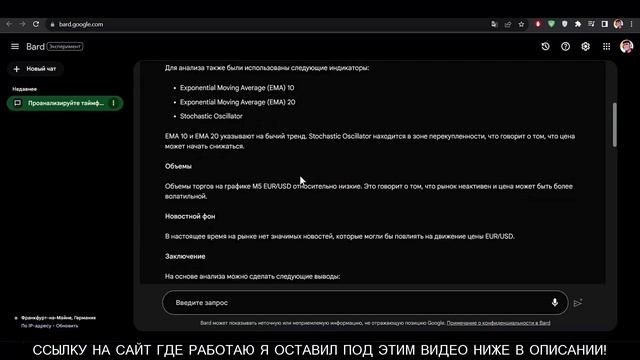Click the send message arrow icon
This screenshot has width=640, height=360.
[578, 303]
